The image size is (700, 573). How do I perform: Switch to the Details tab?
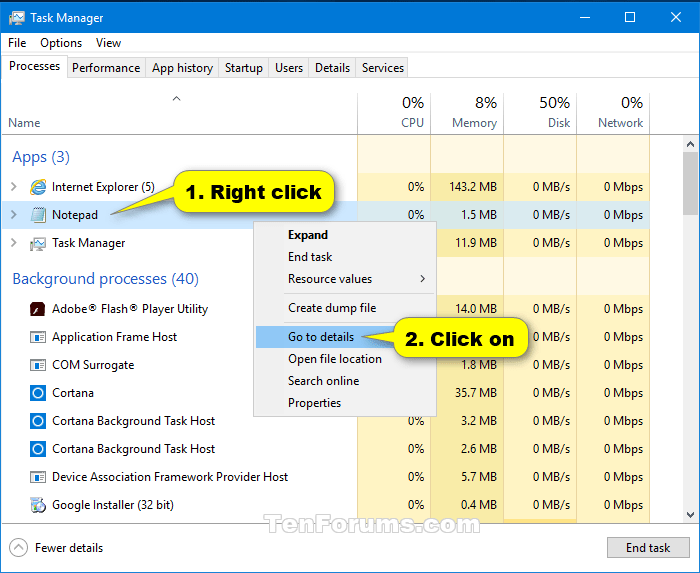(x=332, y=68)
